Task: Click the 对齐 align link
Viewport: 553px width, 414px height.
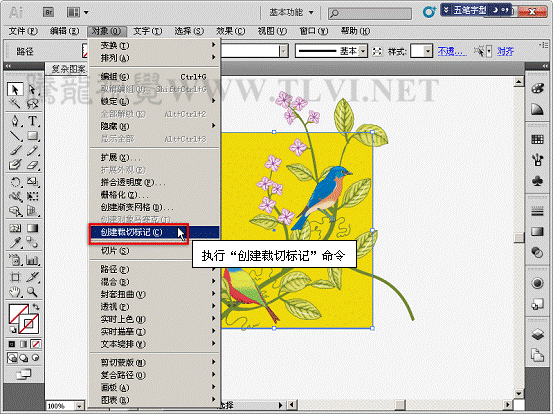Action: (505, 51)
